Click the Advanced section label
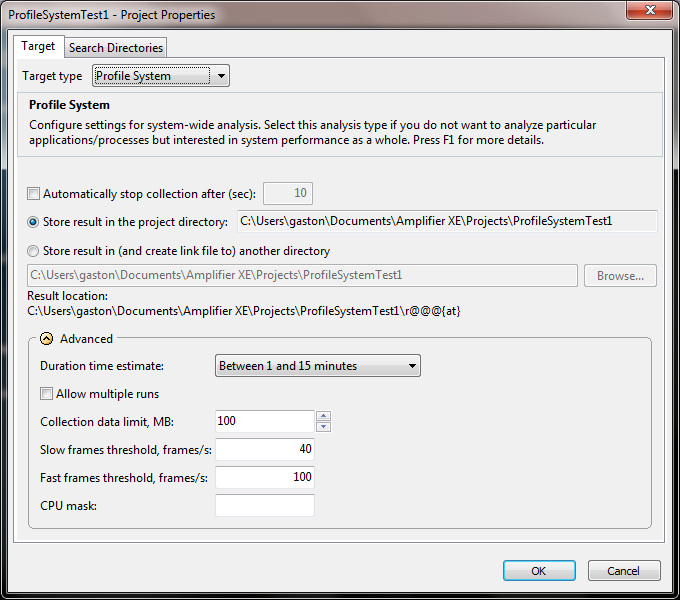The image size is (680, 600). (86, 339)
